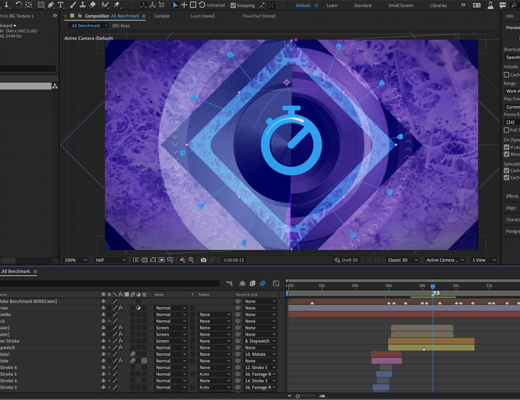Screen dimensions: 520x400
Task: Open workspace overflow chevrons after Libraries
Action: click(463, 5)
